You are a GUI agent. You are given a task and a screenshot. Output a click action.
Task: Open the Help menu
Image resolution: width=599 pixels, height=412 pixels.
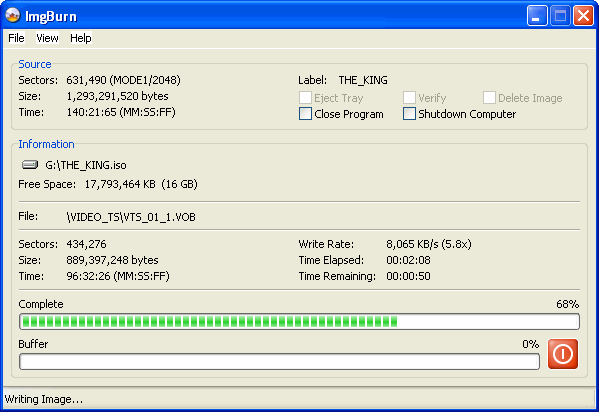81,38
